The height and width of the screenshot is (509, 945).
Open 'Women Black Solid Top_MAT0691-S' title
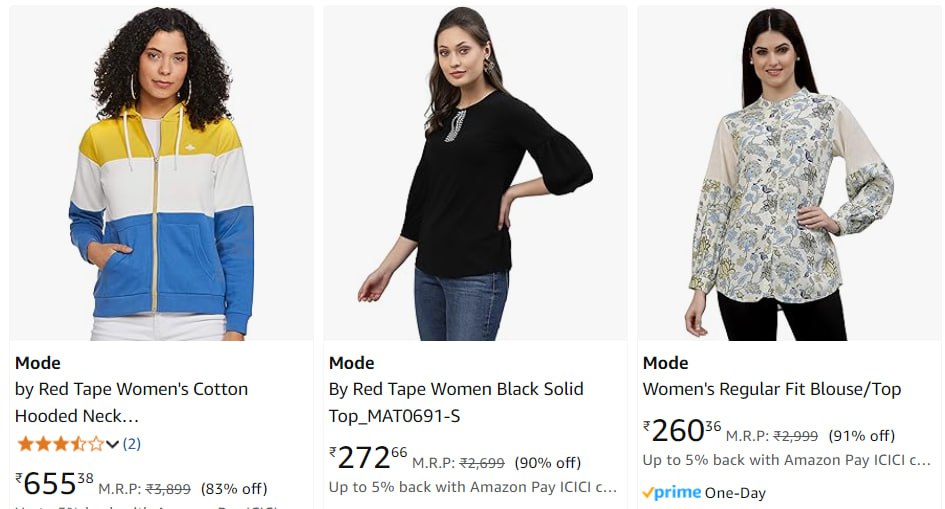click(456, 402)
